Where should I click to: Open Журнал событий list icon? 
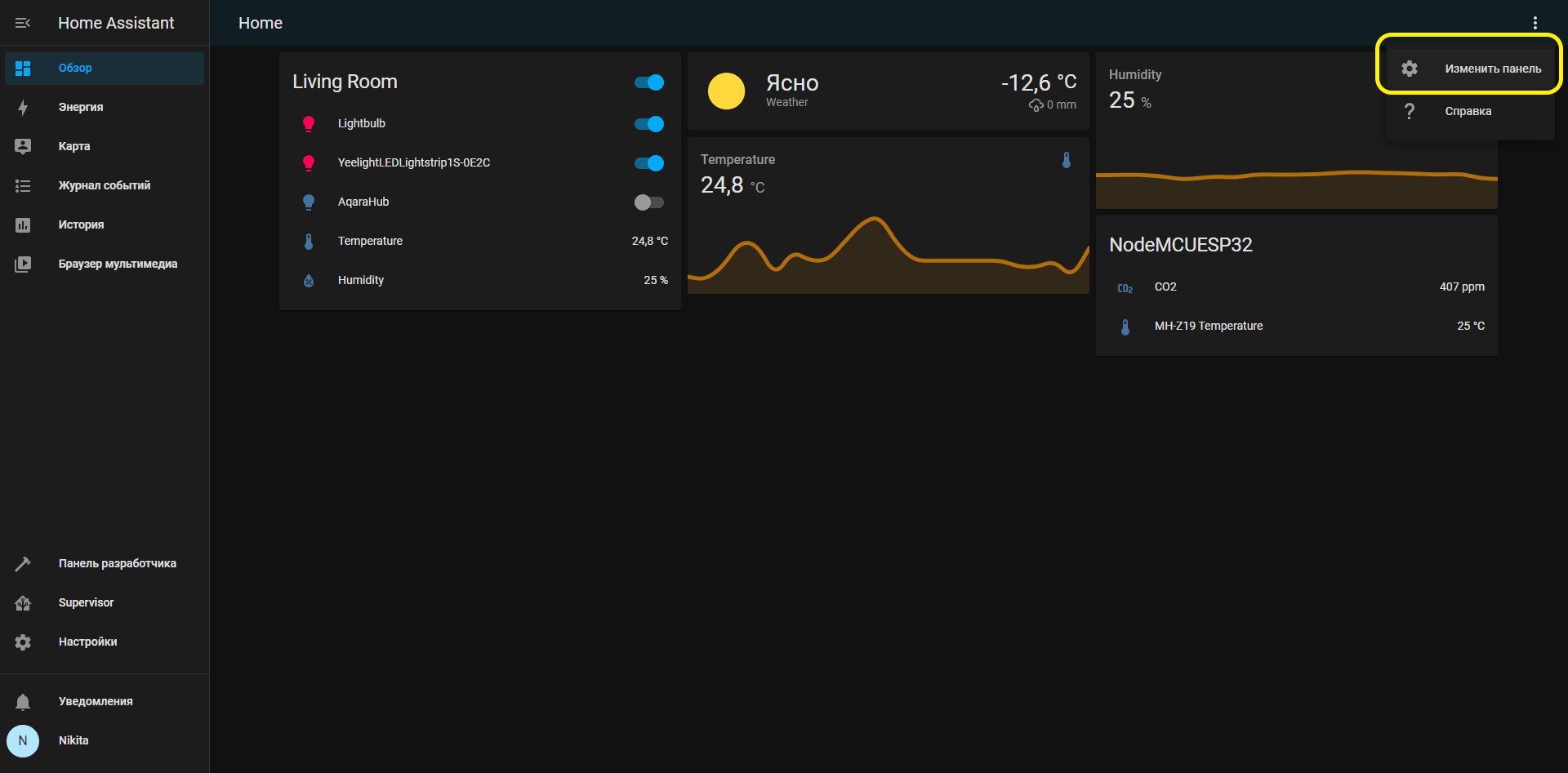[23, 185]
